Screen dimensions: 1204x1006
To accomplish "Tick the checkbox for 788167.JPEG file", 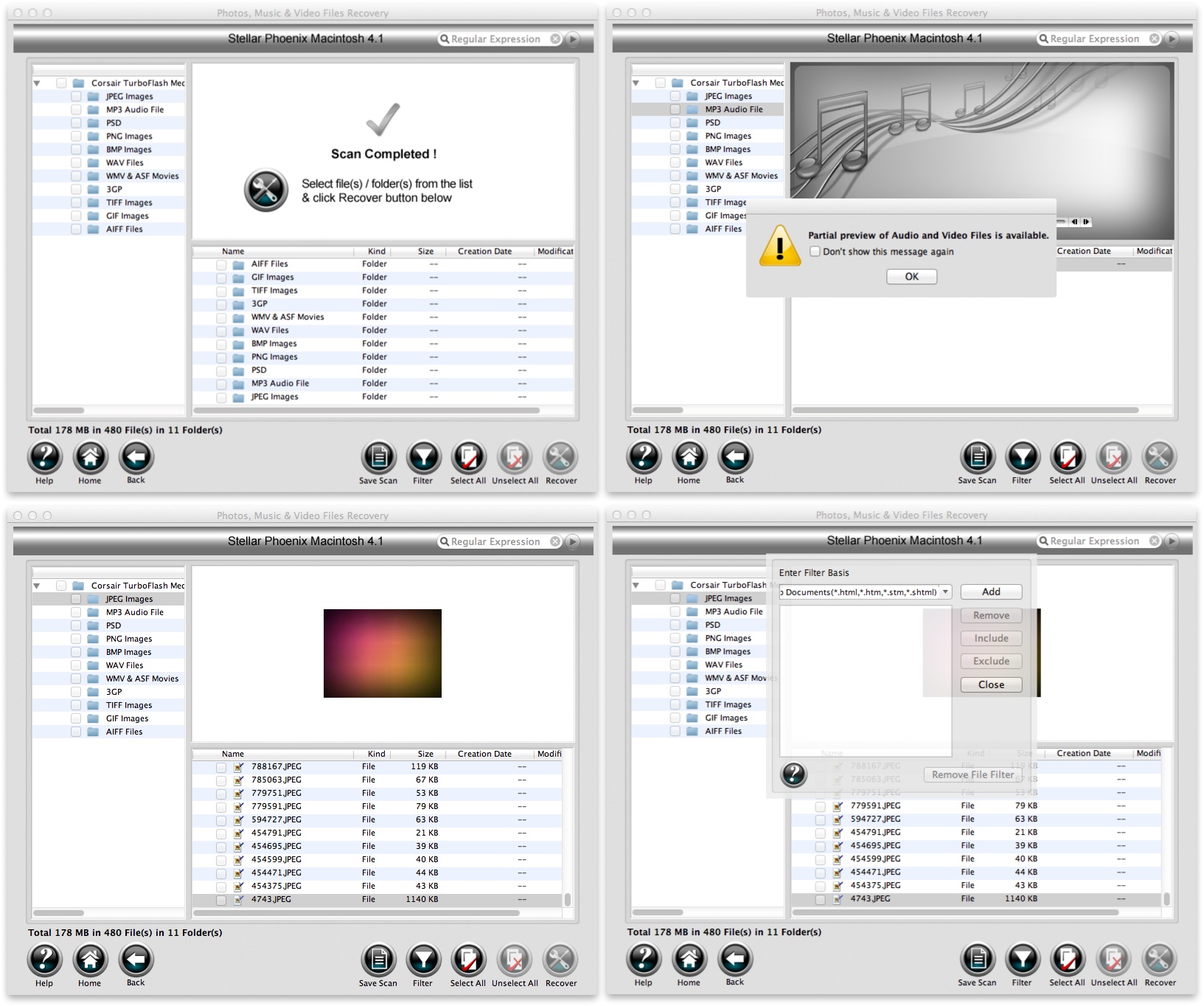I will pyautogui.click(x=221, y=767).
